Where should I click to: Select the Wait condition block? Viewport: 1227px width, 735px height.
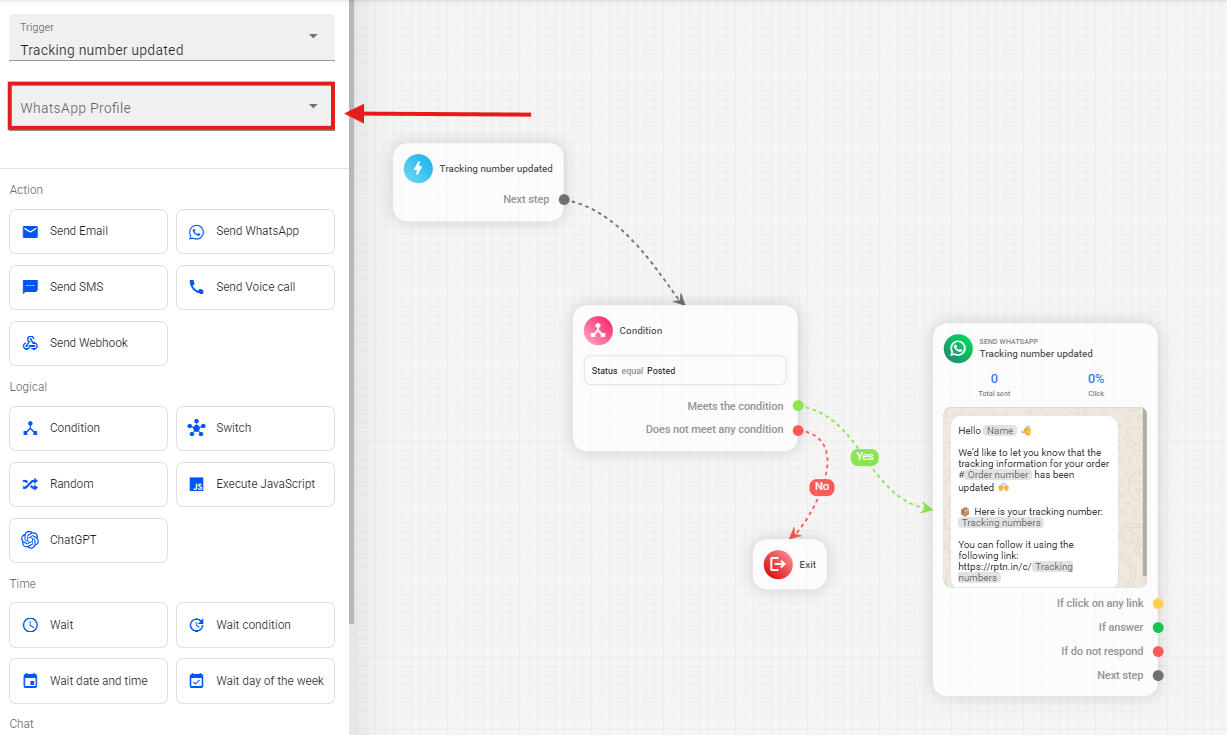click(x=255, y=625)
